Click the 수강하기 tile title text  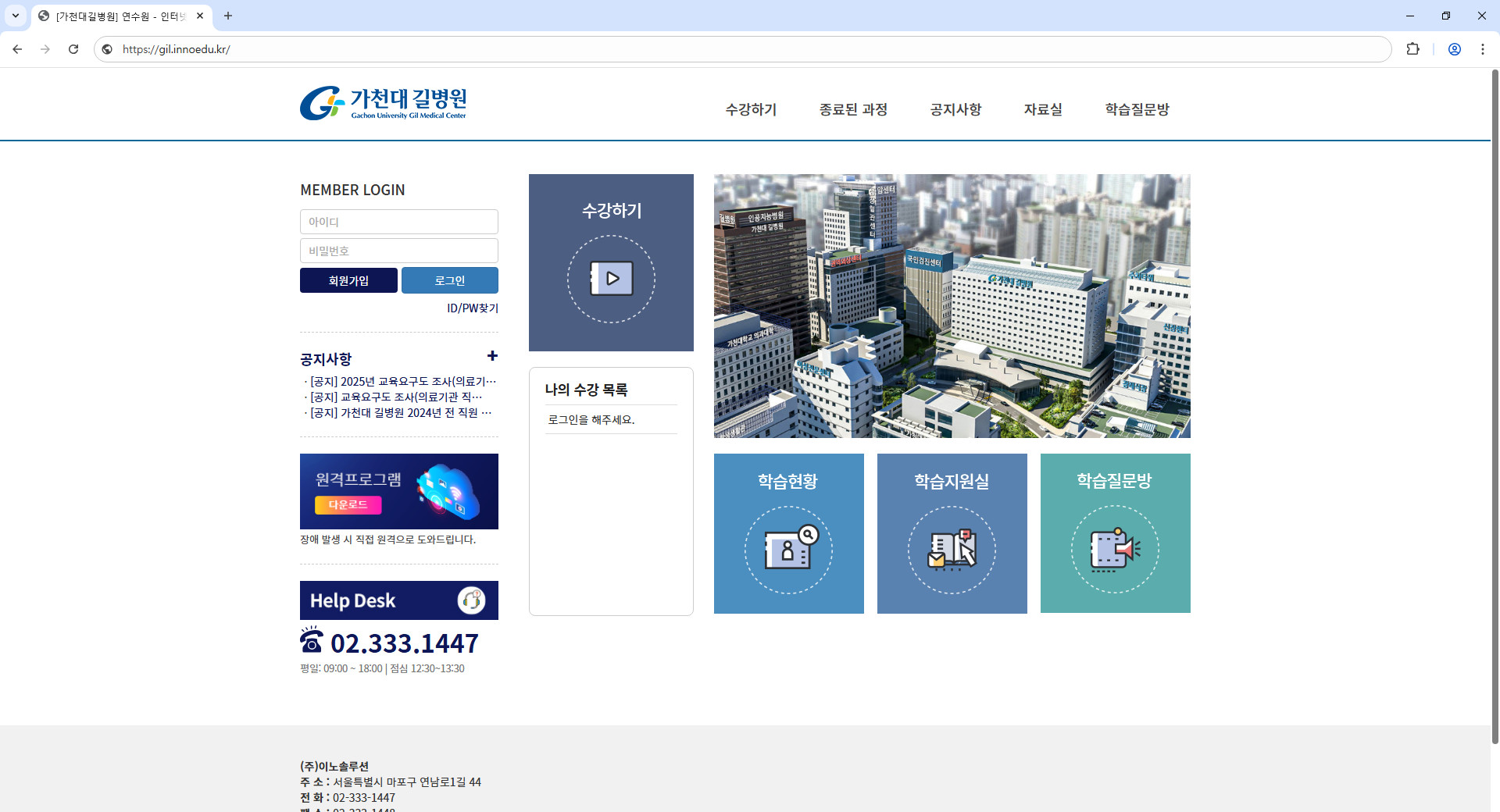pos(612,211)
